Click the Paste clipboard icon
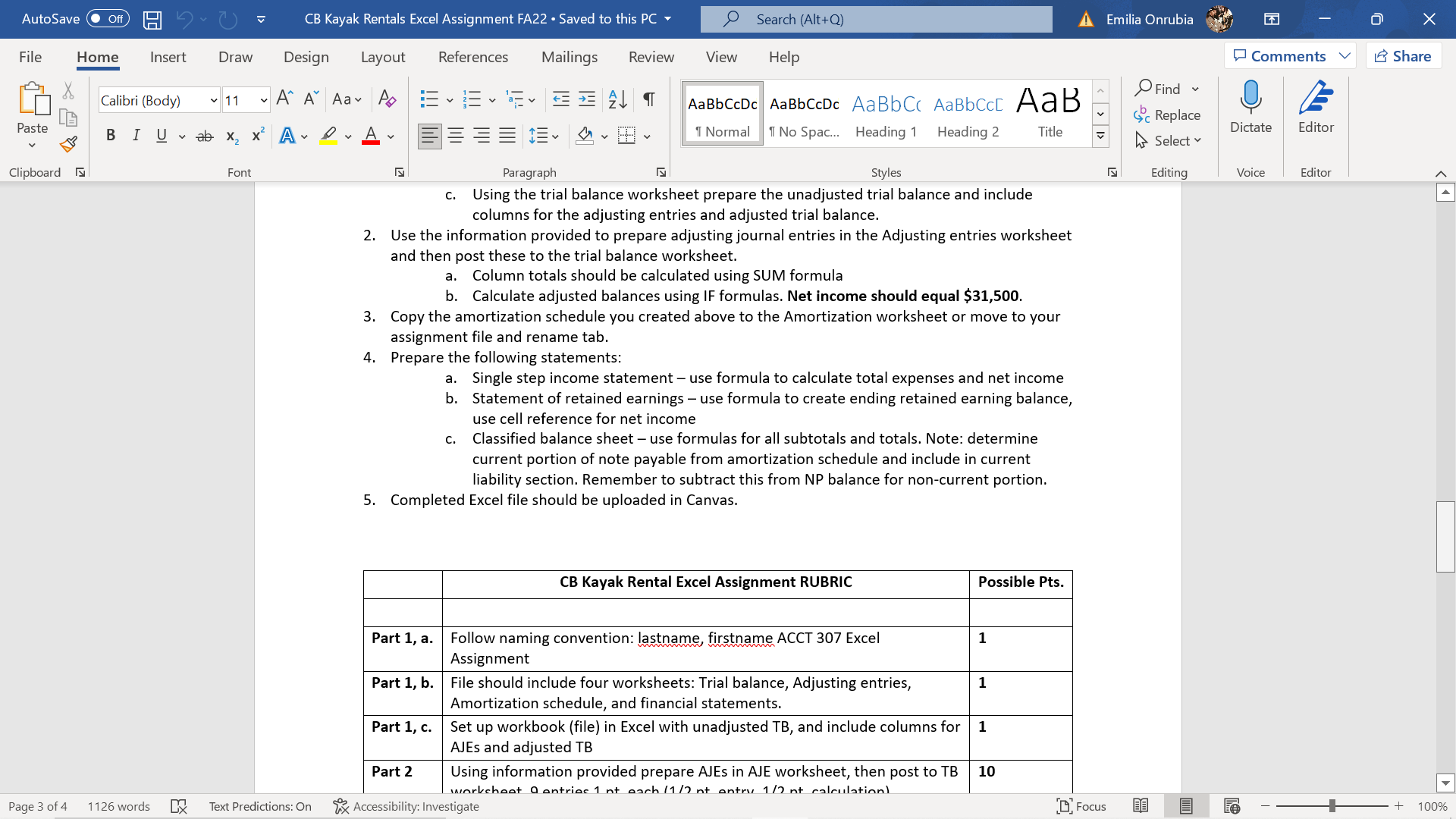 [33, 99]
